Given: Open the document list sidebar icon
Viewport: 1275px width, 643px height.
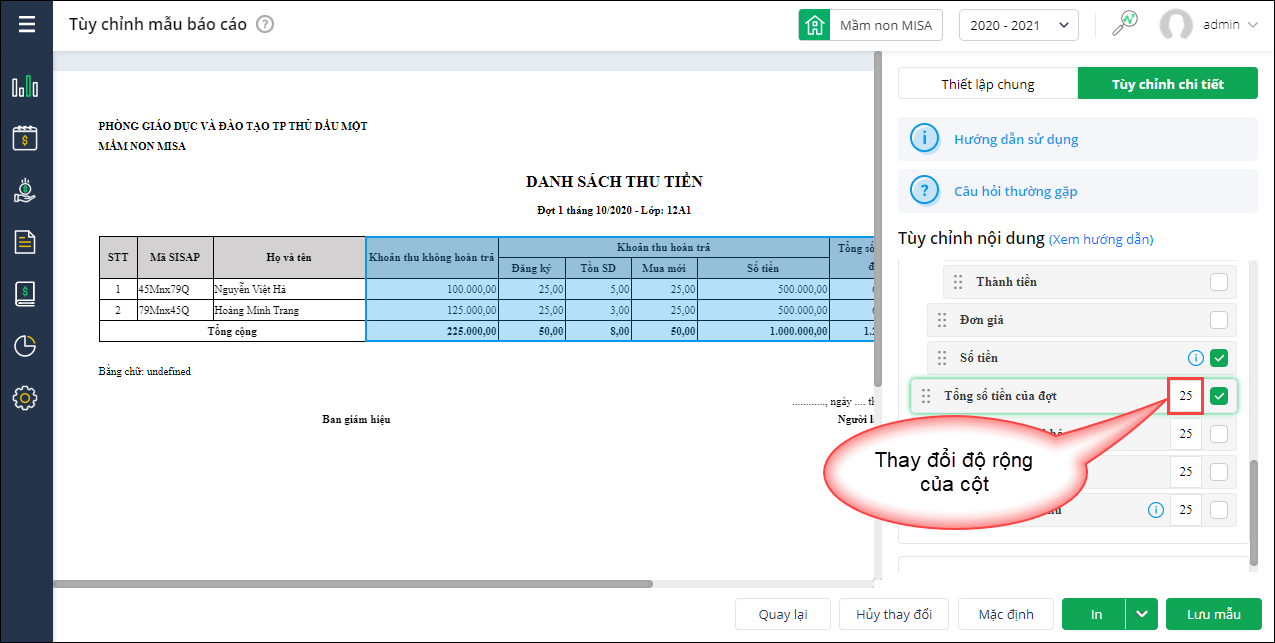Looking at the screenshot, I should 25,241.
